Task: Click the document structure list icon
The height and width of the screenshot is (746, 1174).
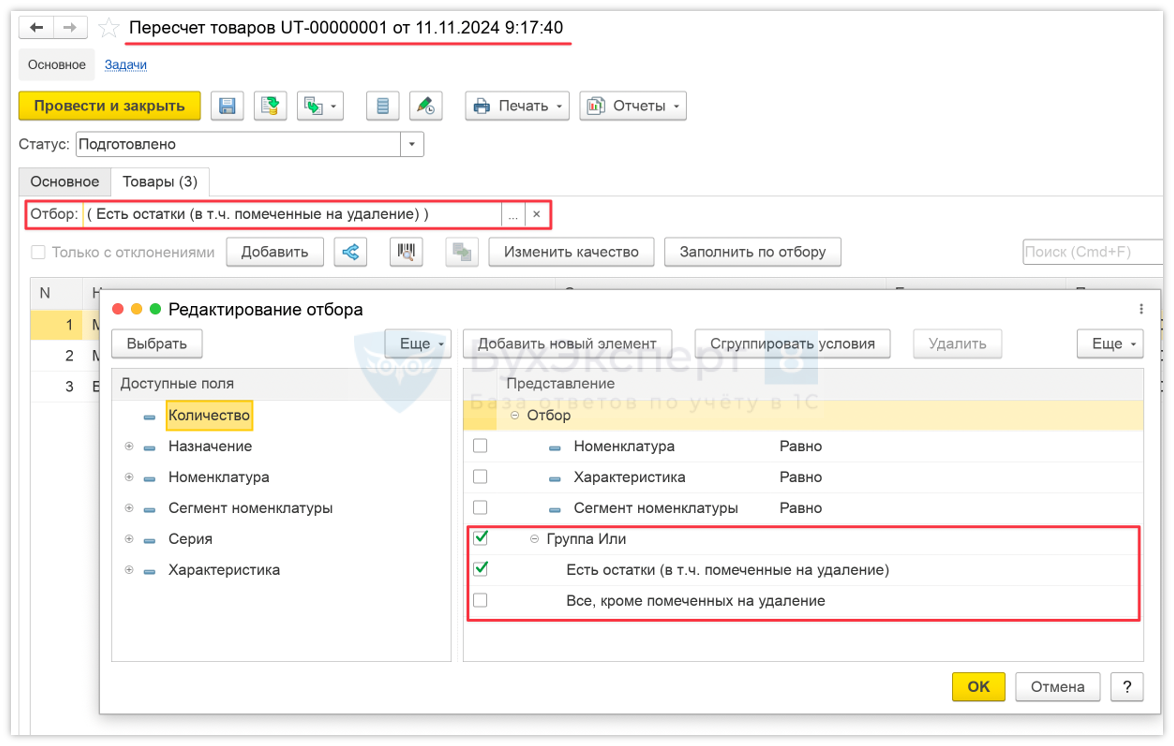Action: click(382, 106)
